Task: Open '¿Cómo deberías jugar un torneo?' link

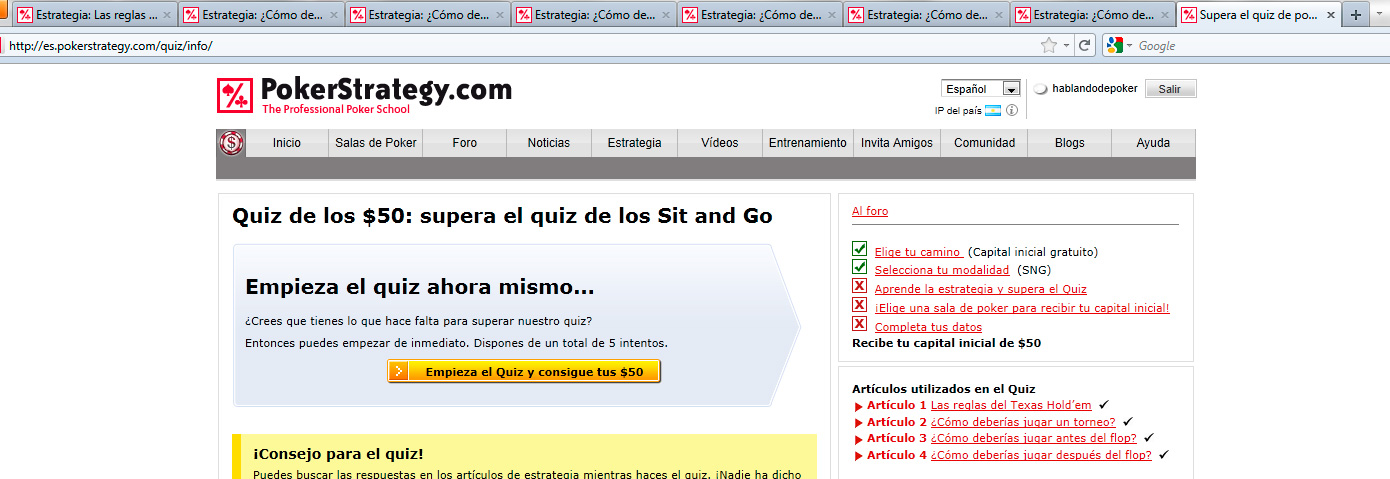Action: pos(1023,422)
